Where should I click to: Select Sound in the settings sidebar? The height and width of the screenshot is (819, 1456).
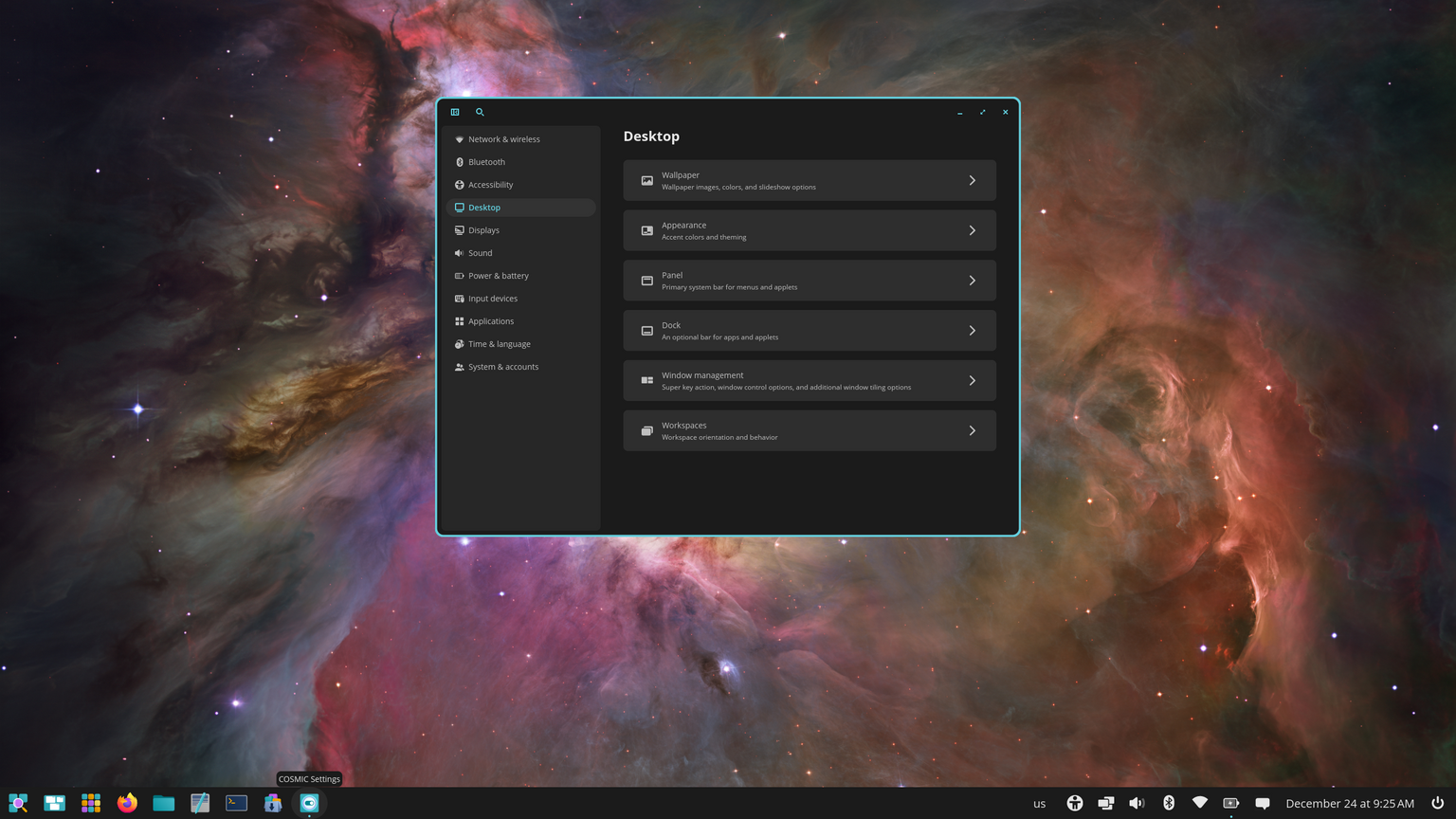pyautogui.click(x=481, y=253)
